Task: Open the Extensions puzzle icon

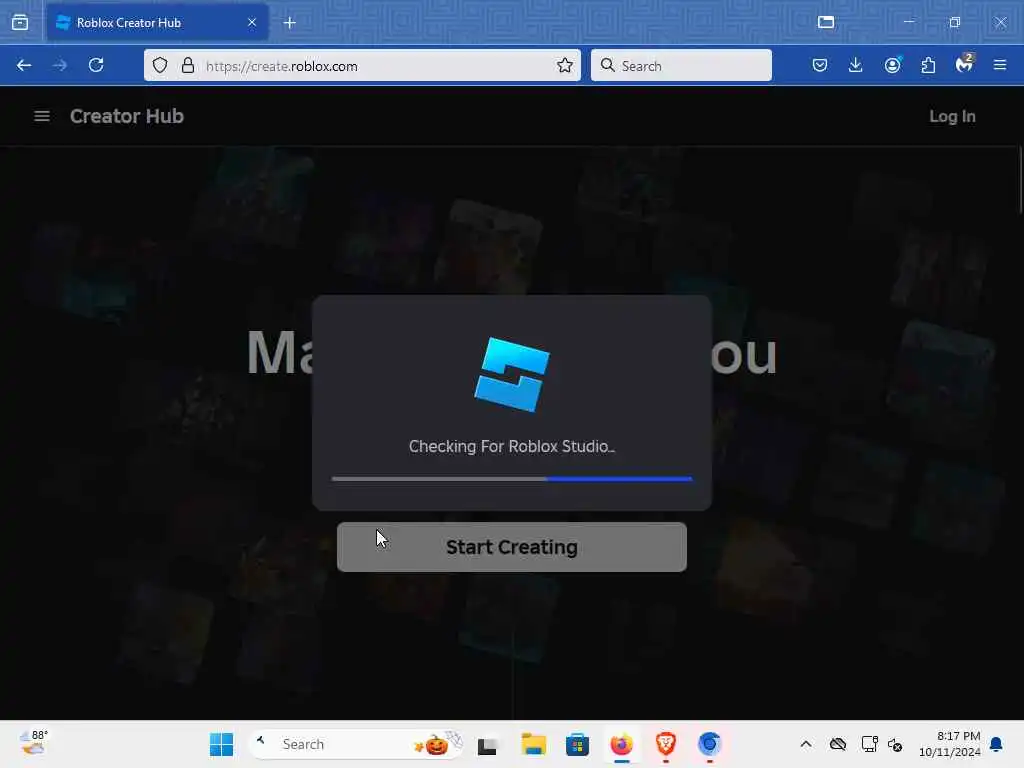Action: (x=928, y=65)
